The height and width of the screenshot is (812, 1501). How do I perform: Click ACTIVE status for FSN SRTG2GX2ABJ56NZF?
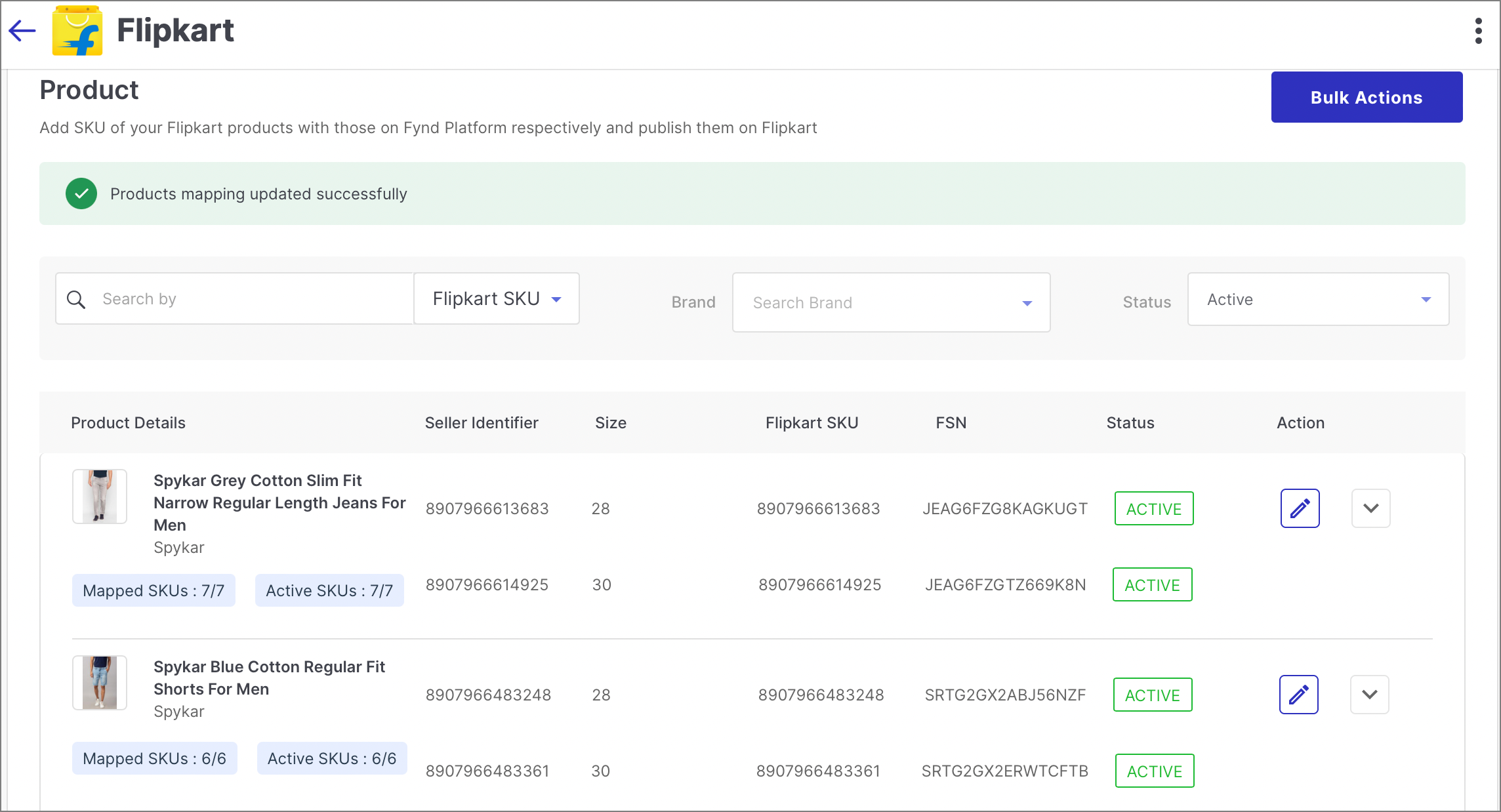coord(1153,695)
